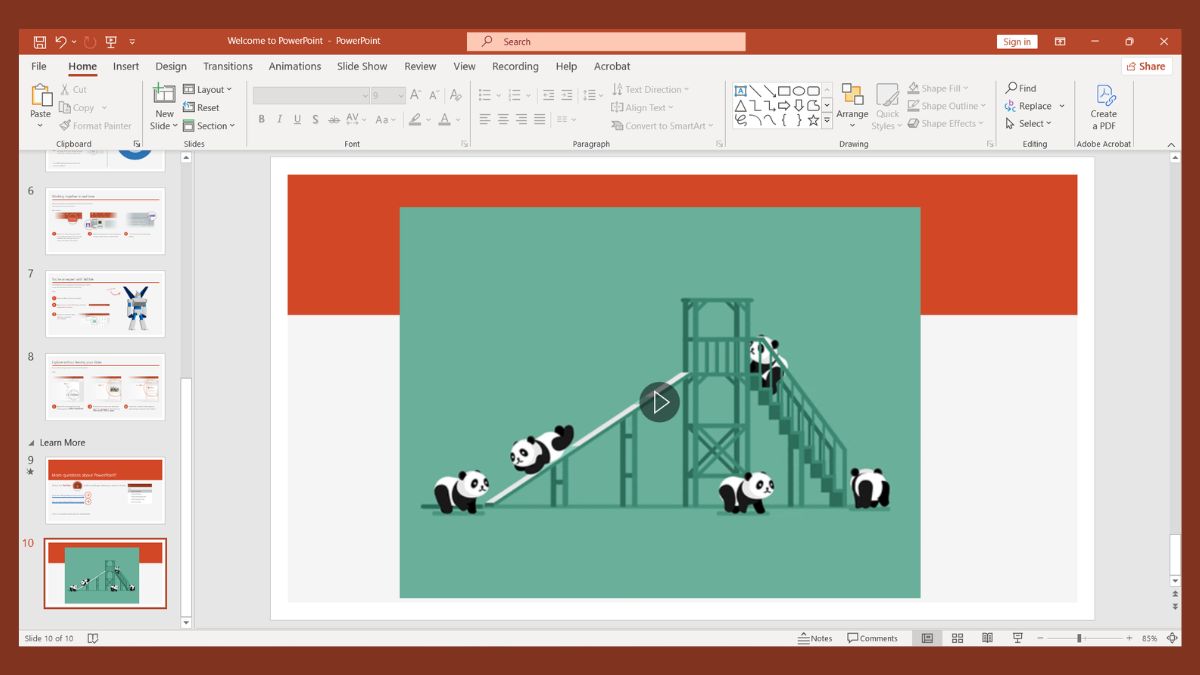
Task: Select the Format Painter tool
Action: click(97, 125)
